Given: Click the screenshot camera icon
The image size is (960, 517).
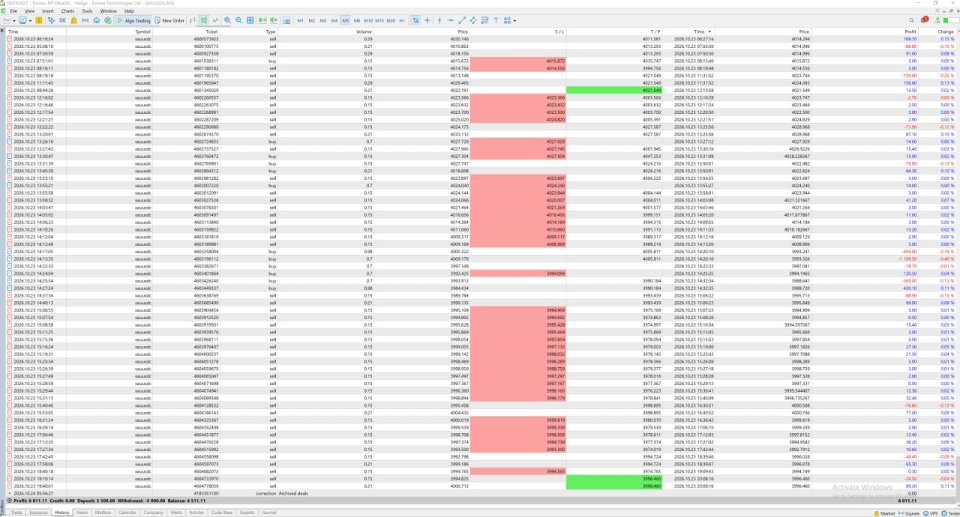Looking at the screenshot, I should (286, 20).
